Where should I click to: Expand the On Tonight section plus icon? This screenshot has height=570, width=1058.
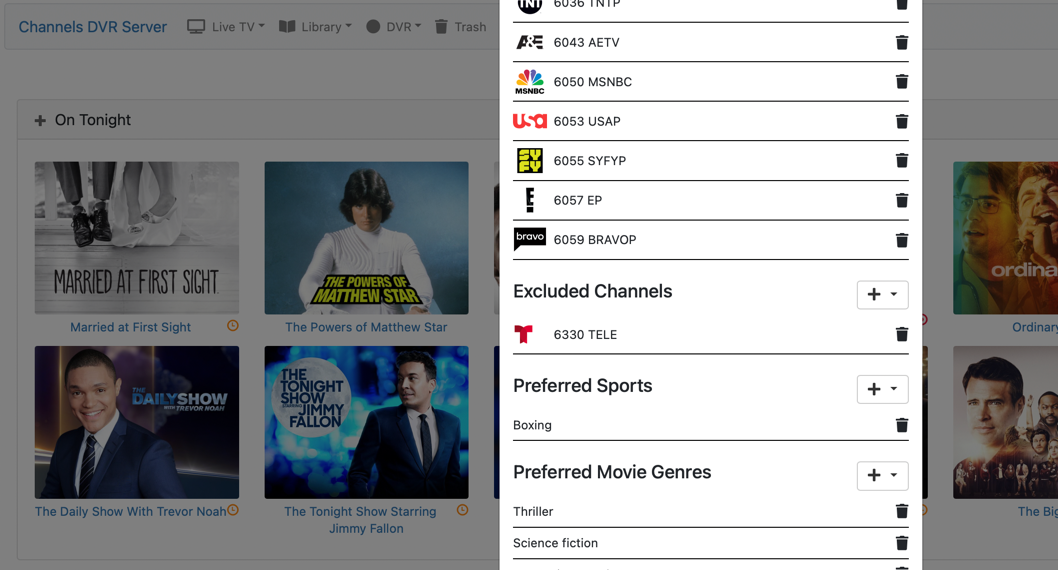click(x=40, y=121)
